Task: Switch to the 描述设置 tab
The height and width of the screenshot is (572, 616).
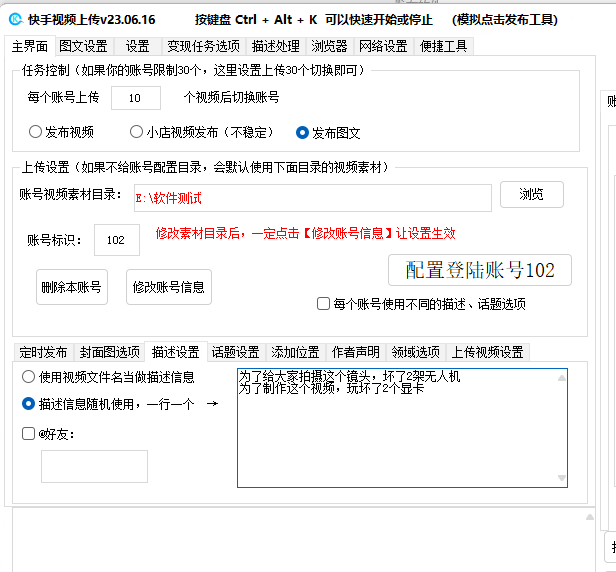Action: click(176, 352)
